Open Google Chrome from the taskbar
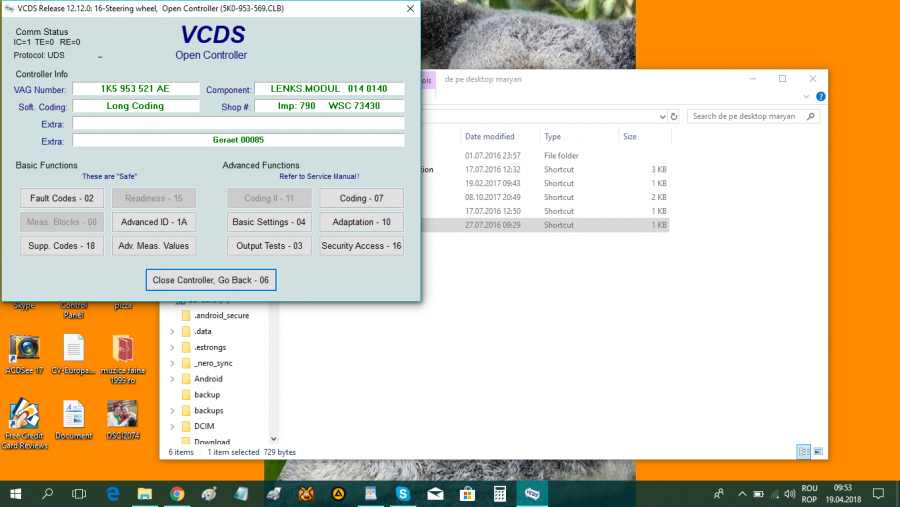Viewport: 900px width, 507px height. point(177,494)
